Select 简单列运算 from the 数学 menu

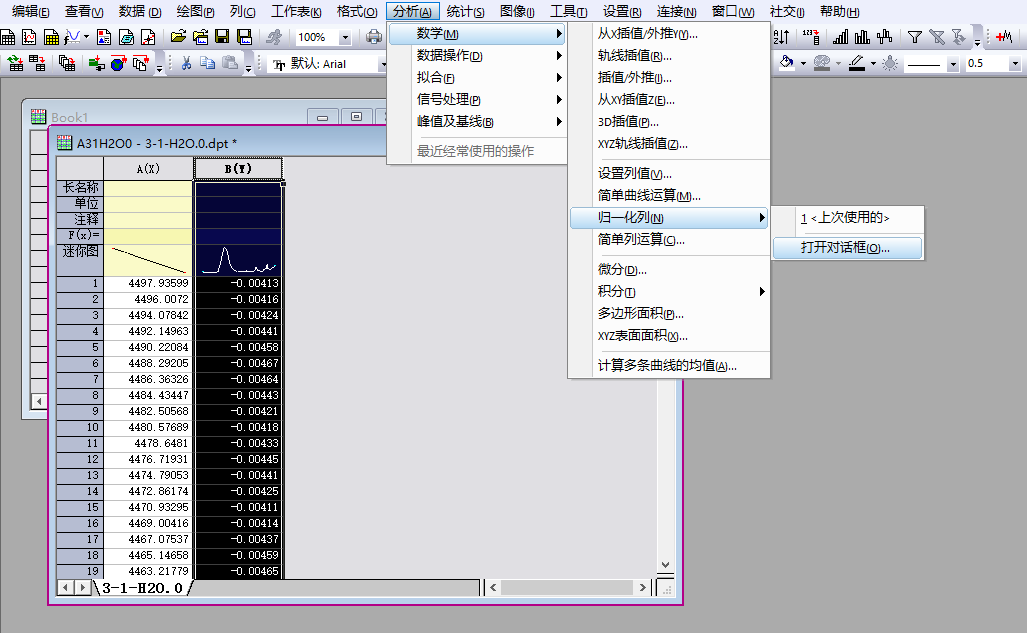[x=641, y=240]
